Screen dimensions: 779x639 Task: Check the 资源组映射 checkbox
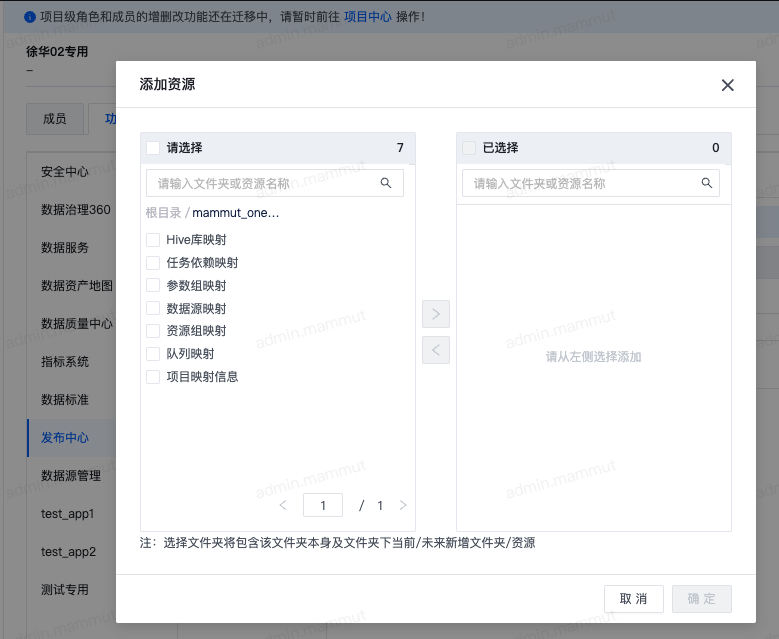click(x=153, y=331)
